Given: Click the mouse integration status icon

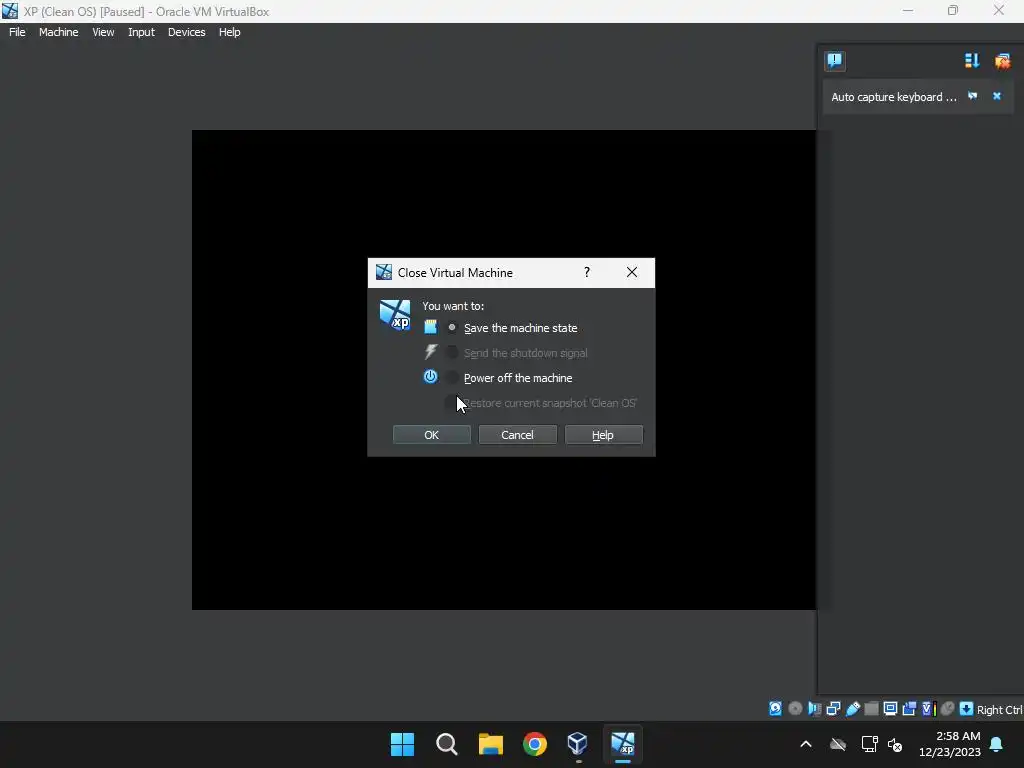Looking at the screenshot, I should coord(948,709).
